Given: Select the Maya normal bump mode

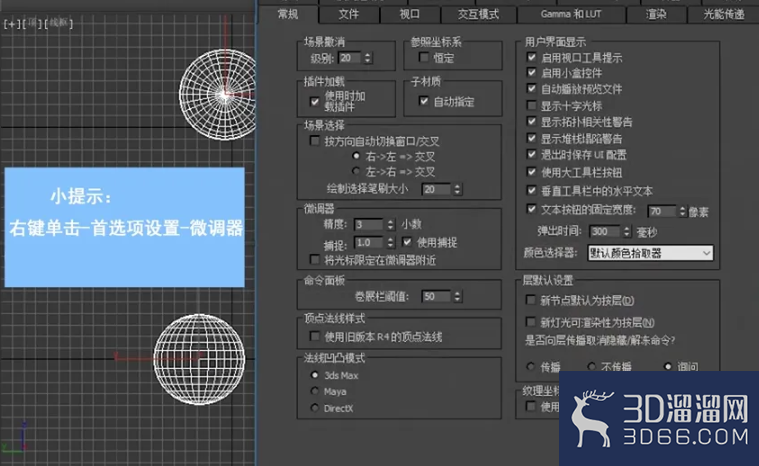Looking at the screenshot, I should [315, 391].
